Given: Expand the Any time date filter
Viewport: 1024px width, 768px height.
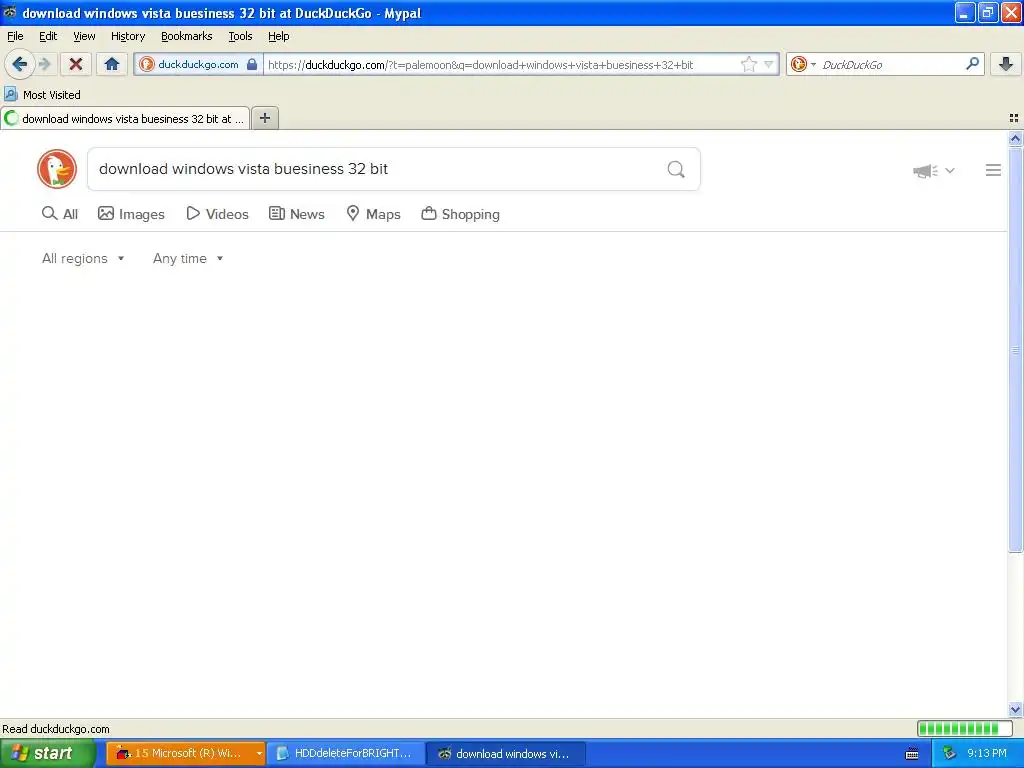Looking at the screenshot, I should [188, 259].
